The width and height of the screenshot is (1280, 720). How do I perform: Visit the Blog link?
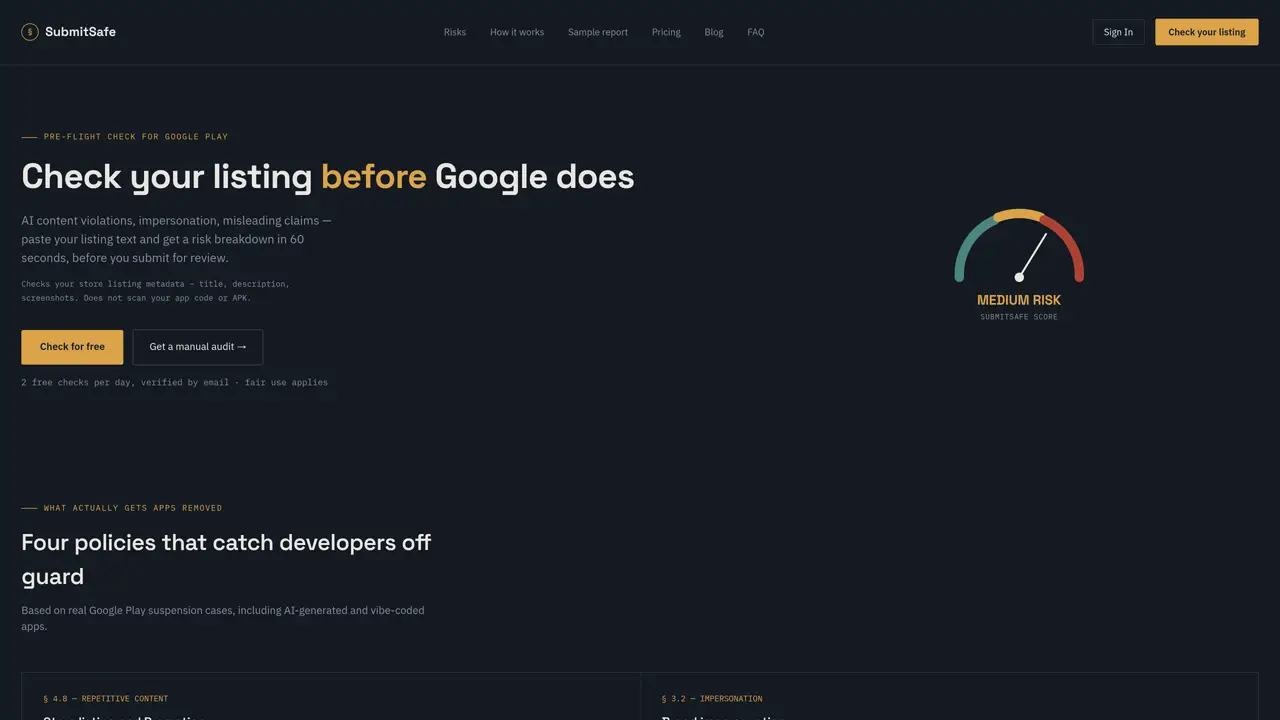pos(714,32)
